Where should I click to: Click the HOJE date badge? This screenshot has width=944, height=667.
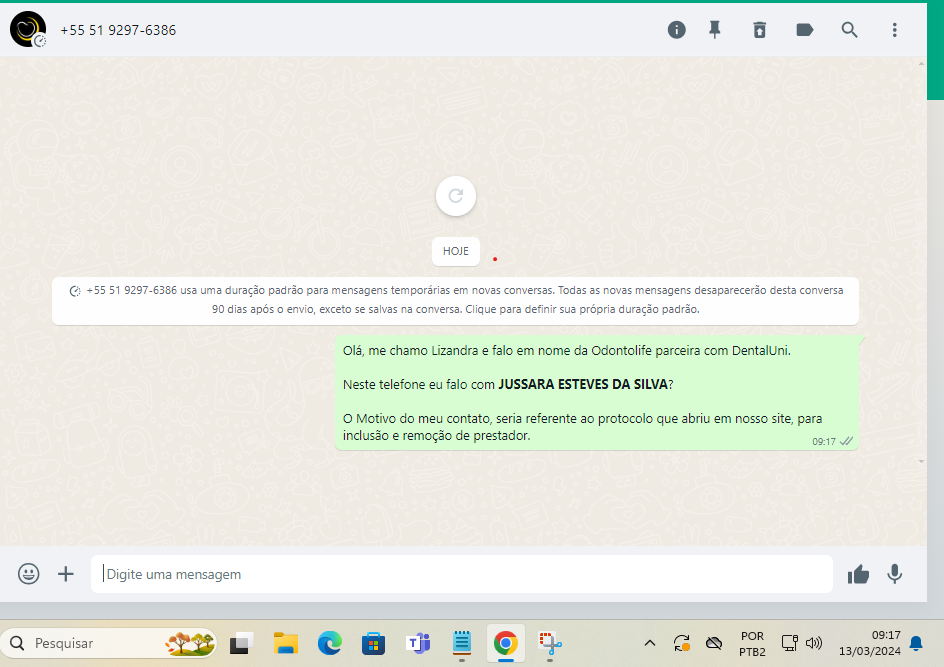pyautogui.click(x=456, y=251)
